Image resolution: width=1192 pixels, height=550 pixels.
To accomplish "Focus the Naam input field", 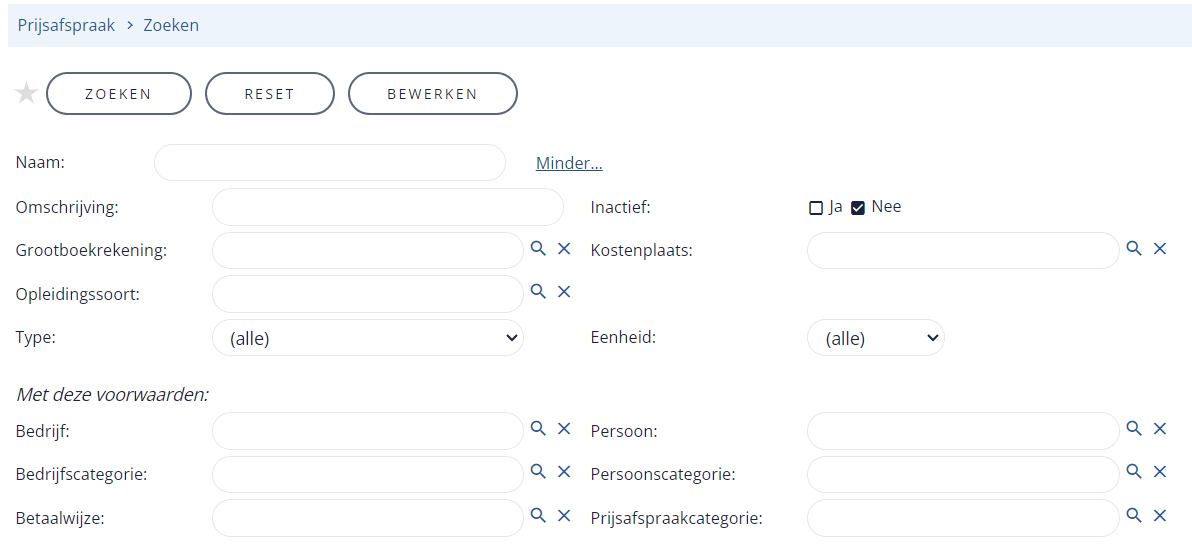I will click(330, 163).
